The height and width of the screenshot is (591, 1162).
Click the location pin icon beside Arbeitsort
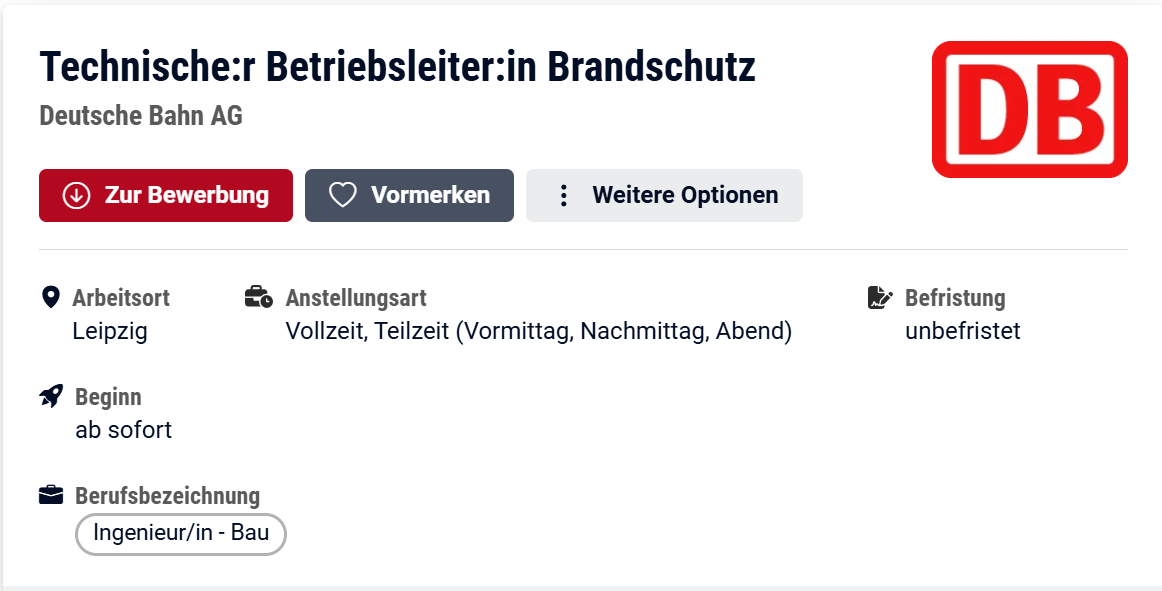point(50,297)
